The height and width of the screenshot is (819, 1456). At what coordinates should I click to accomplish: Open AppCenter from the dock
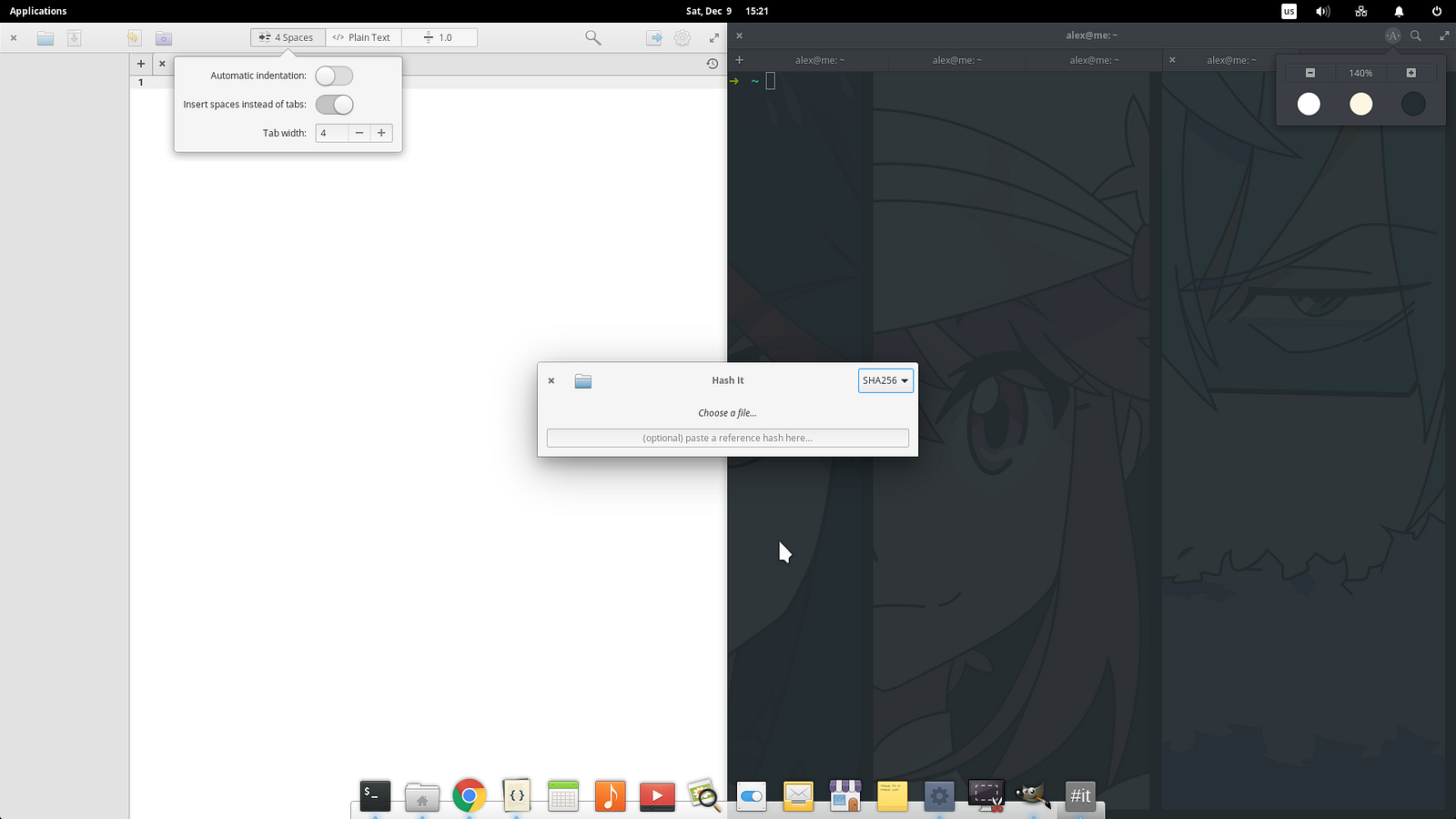[845, 795]
